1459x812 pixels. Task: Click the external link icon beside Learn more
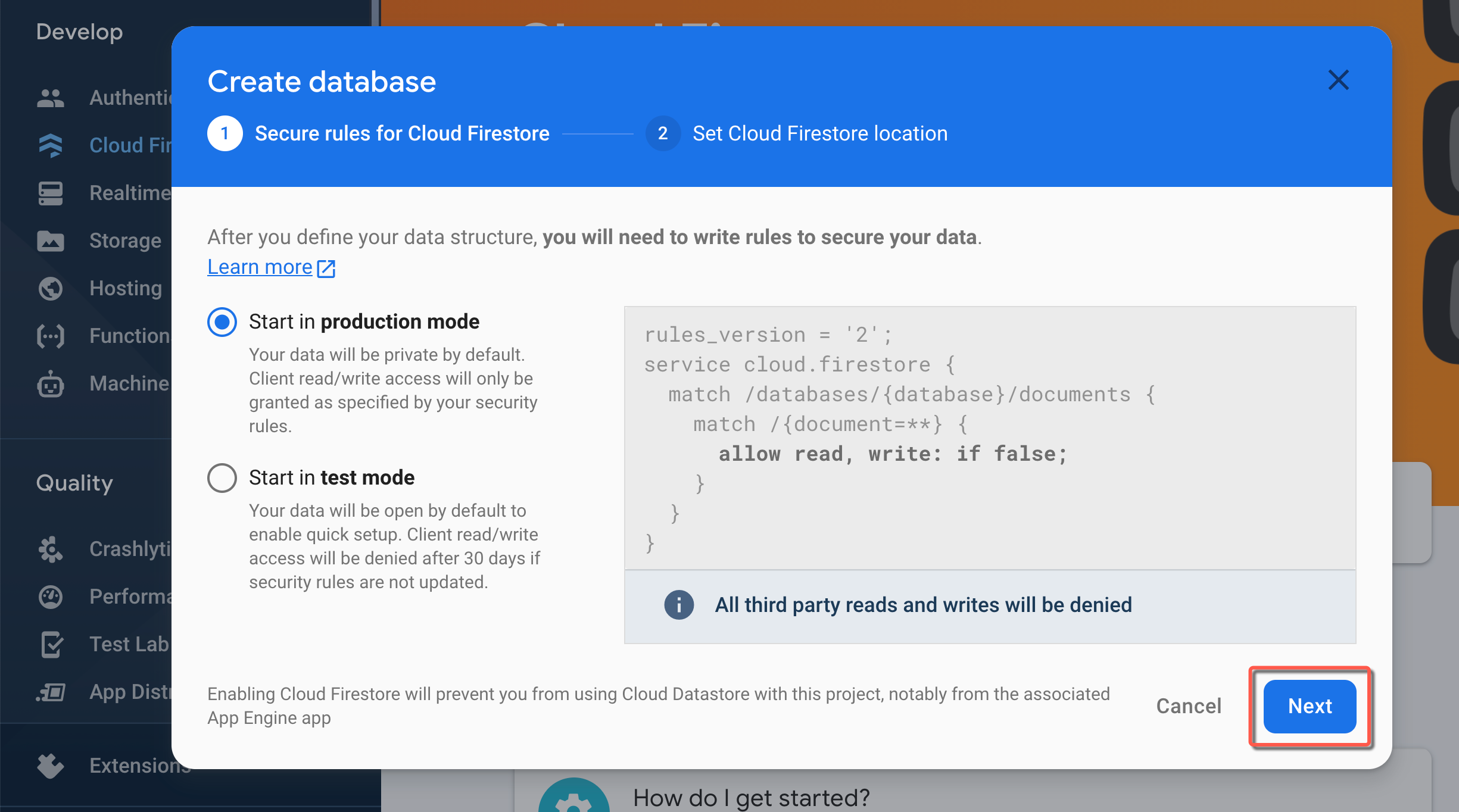326,268
